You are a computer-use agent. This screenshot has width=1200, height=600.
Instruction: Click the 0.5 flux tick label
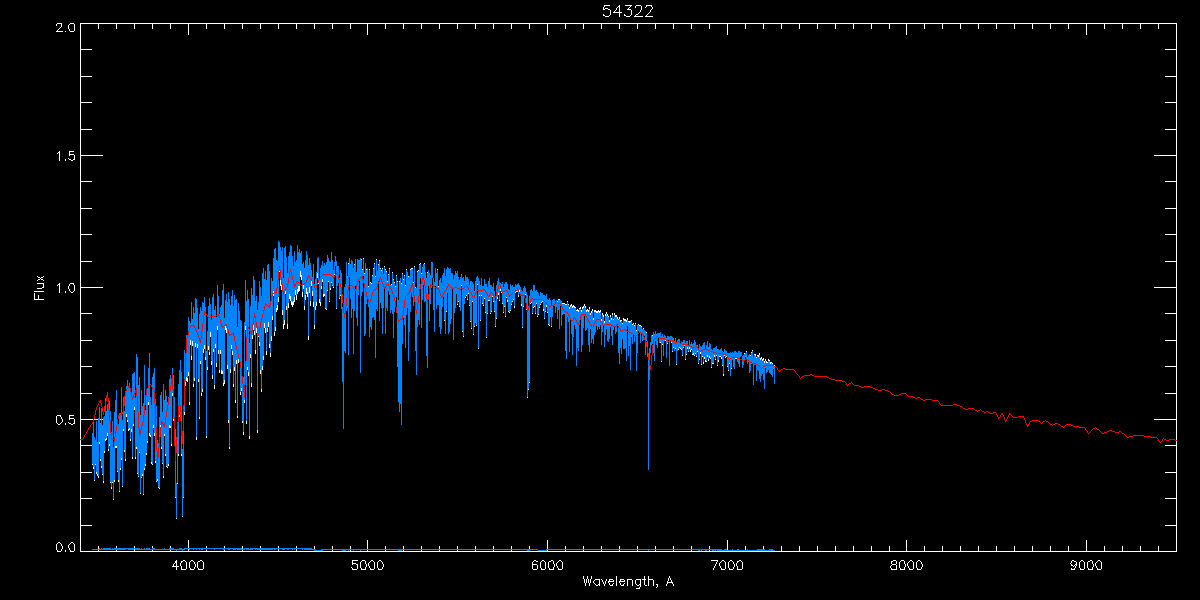(65, 418)
